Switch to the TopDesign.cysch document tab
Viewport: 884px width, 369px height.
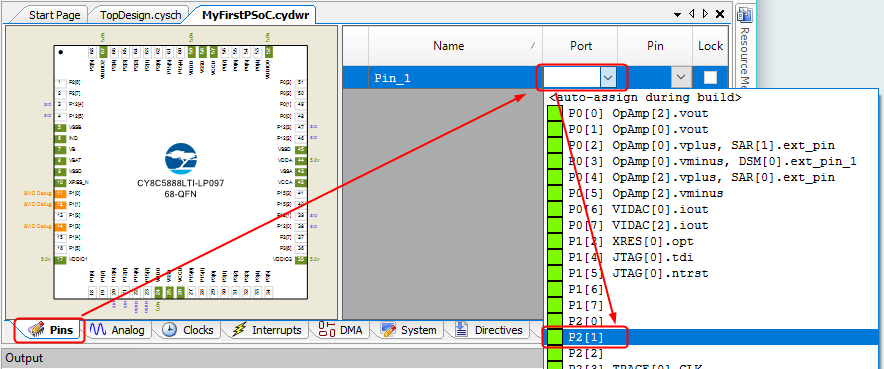pos(141,15)
